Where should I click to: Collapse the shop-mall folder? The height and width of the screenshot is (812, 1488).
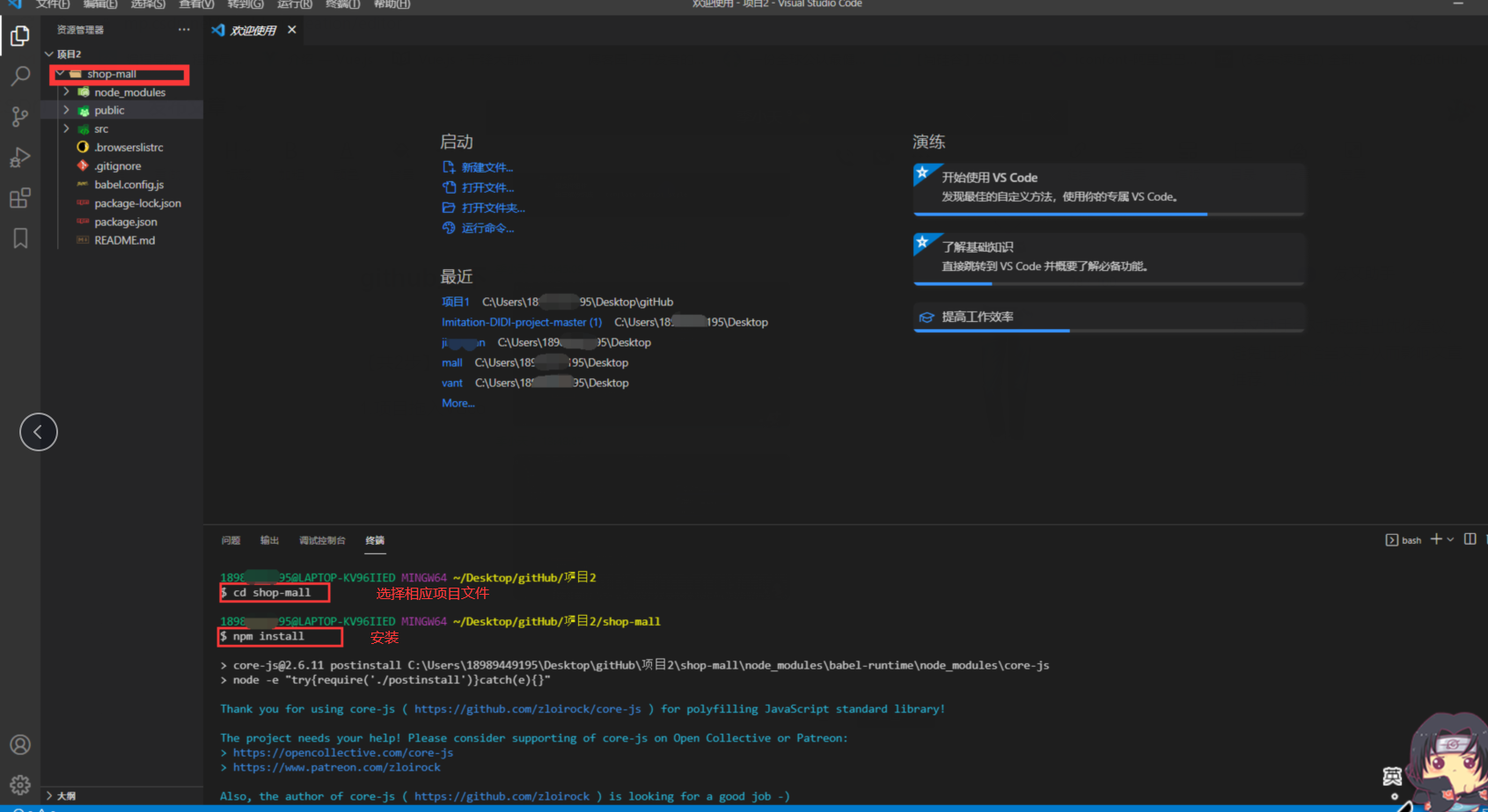coord(61,74)
